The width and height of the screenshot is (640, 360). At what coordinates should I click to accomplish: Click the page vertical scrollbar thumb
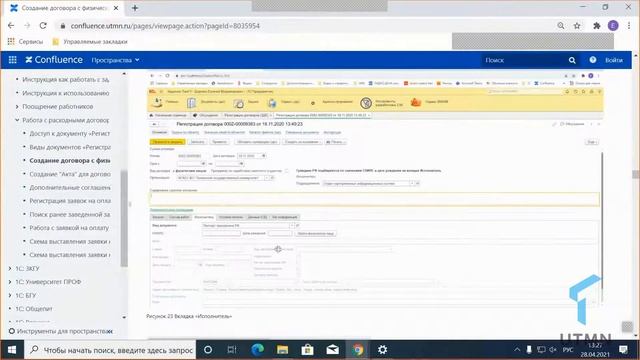636,174
